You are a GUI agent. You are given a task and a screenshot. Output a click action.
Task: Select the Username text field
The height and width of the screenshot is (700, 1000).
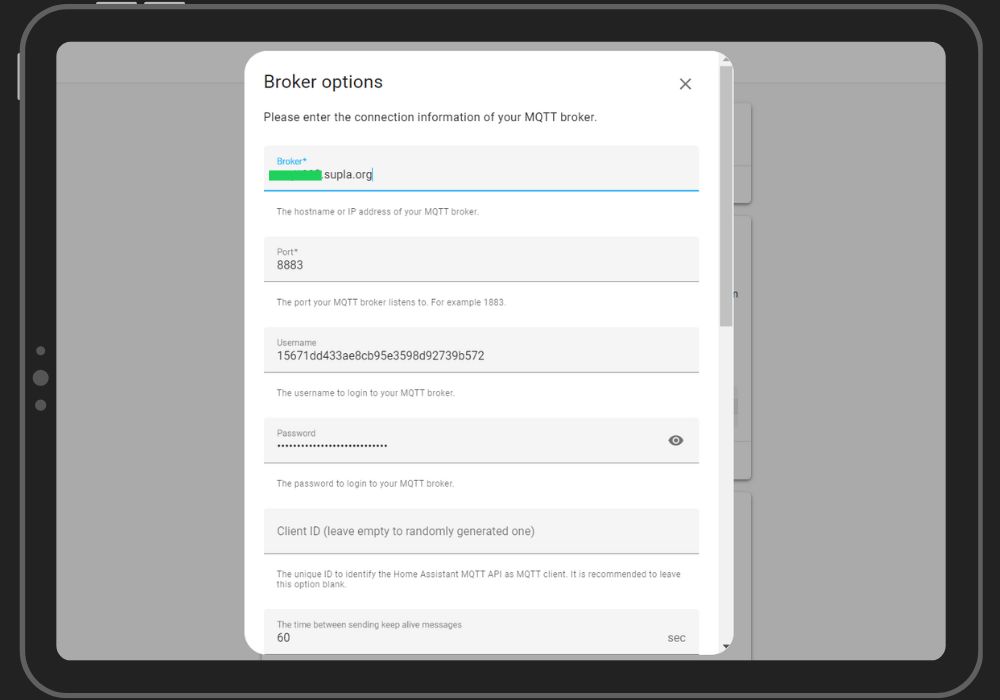[480, 355]
